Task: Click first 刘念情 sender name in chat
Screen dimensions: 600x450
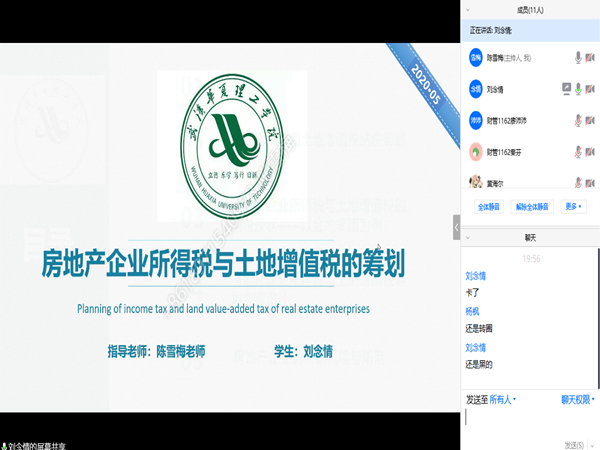Action: [x=476, y=276]
